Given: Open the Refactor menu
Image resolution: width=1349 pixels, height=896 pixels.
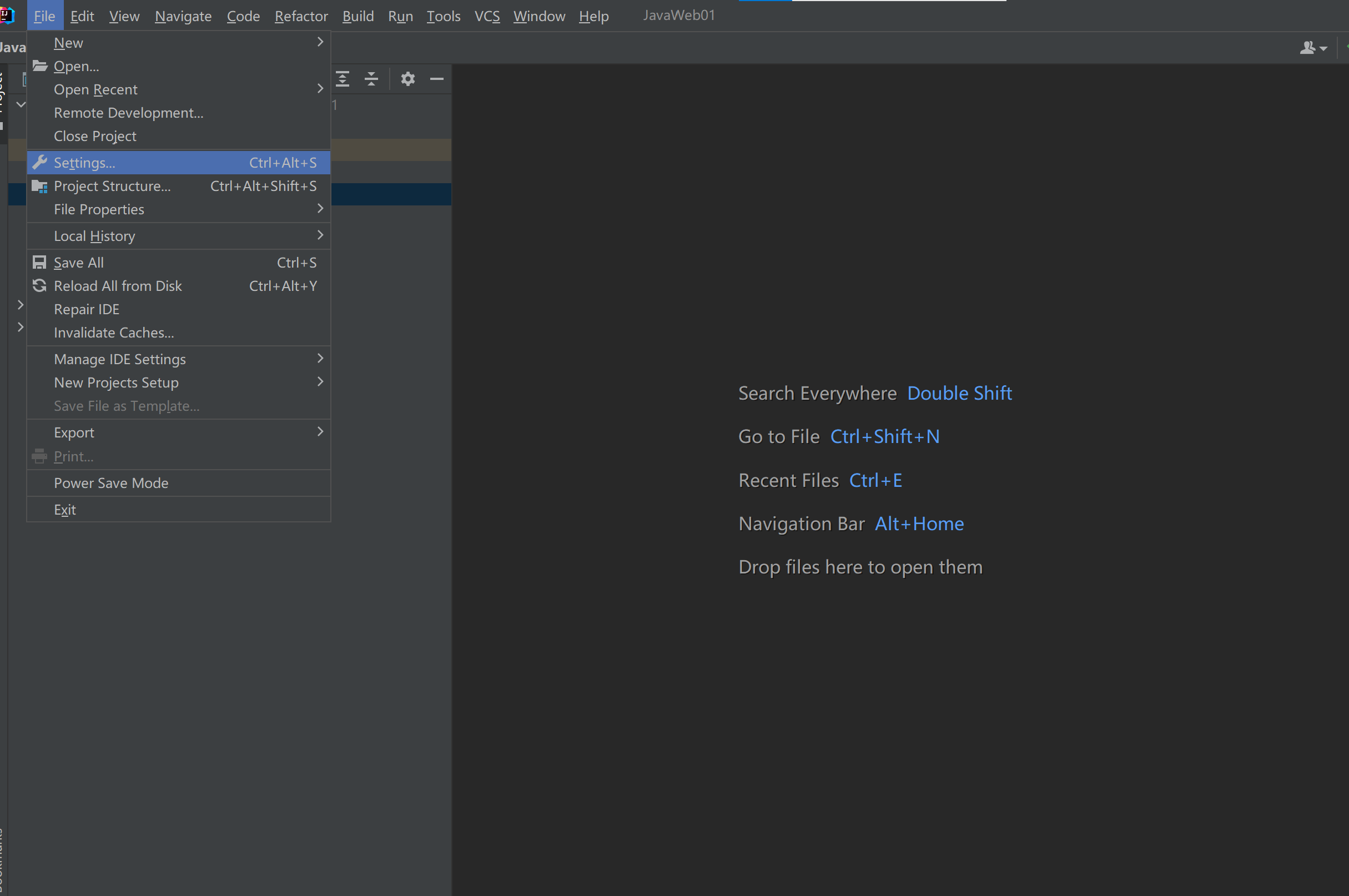Looking at the screenshot, I should [301, 16].
